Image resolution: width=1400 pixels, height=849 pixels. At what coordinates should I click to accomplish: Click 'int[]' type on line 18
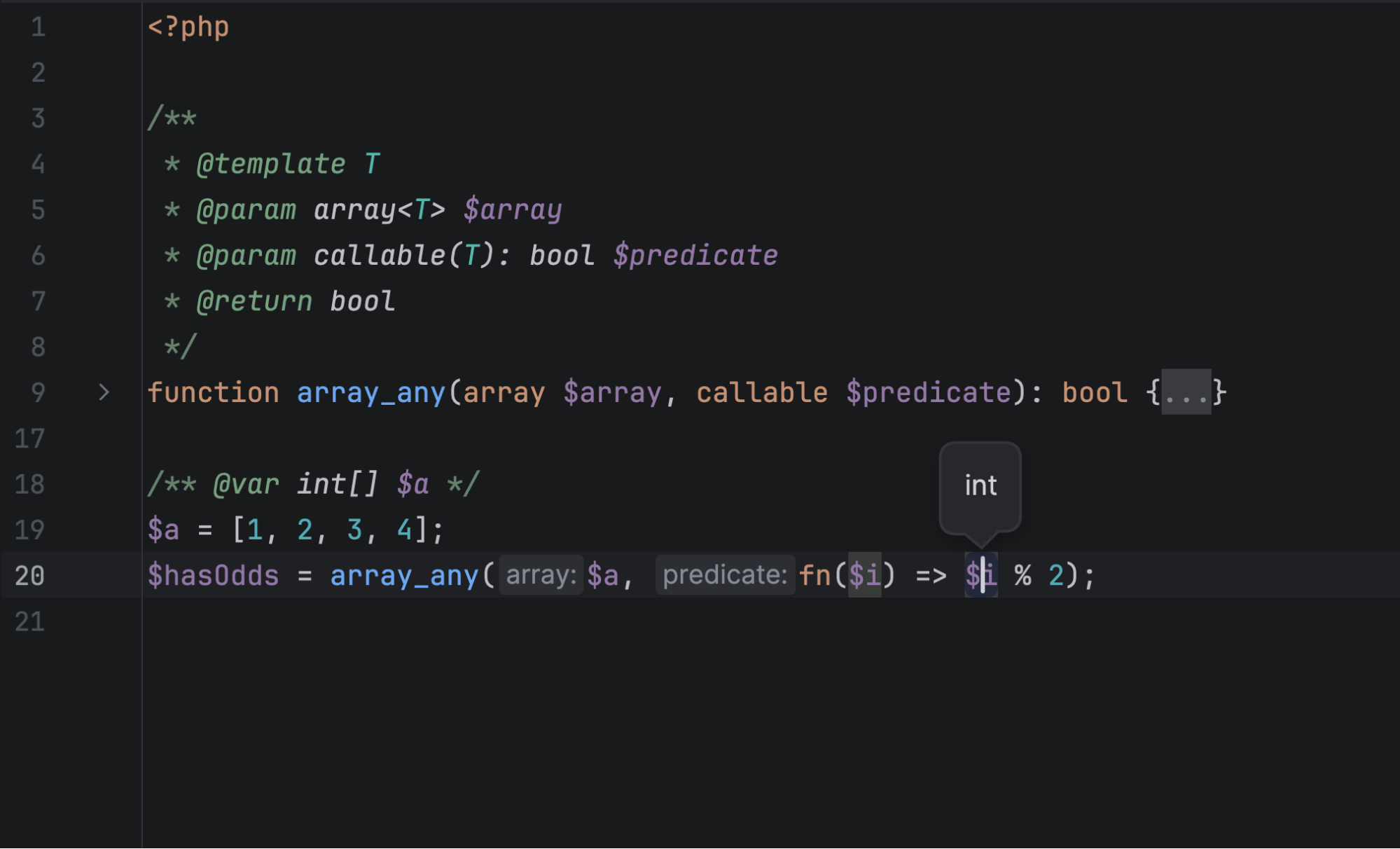tap(338, 484)
